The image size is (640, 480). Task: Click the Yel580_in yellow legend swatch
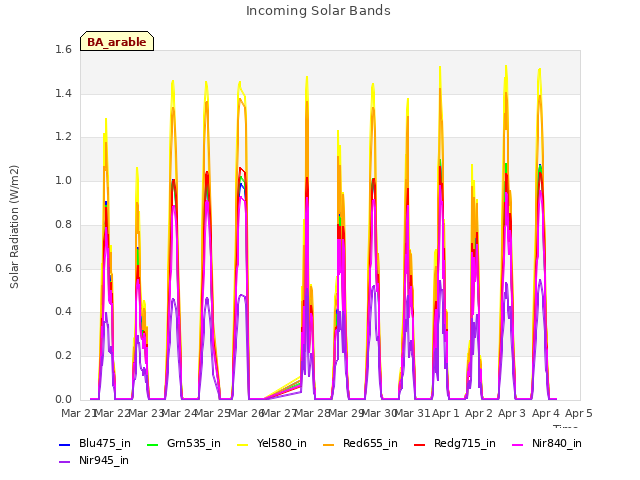242,444
